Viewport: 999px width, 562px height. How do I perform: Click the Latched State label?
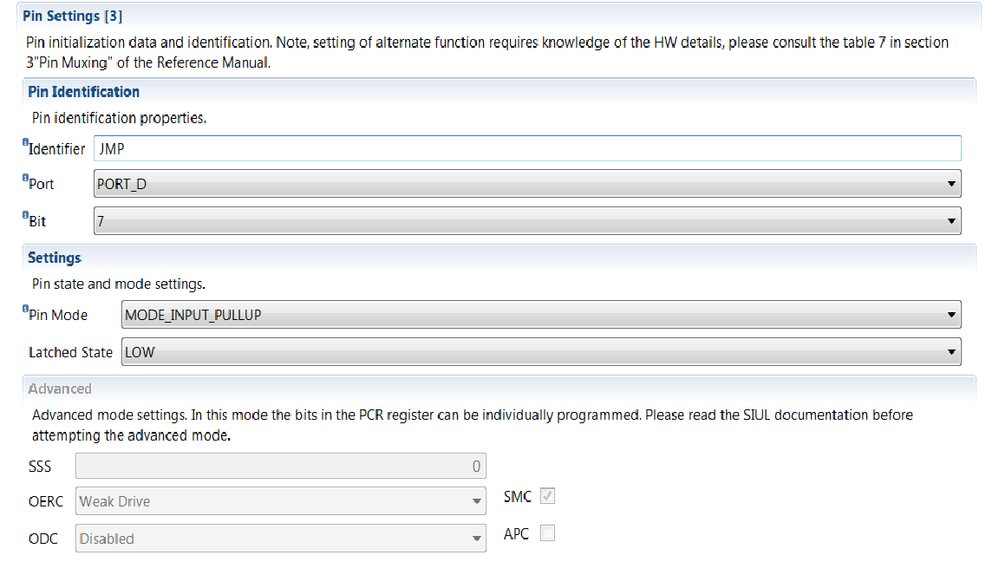[x=70, y=352]
